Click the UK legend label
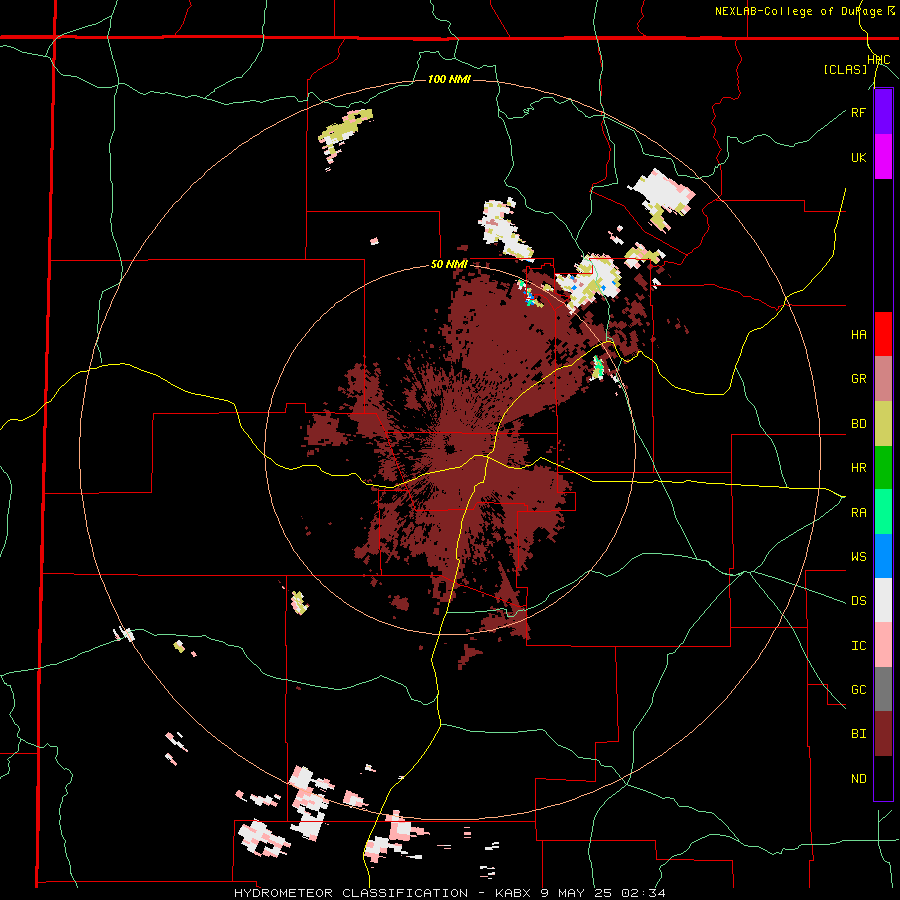 [858, 157]
